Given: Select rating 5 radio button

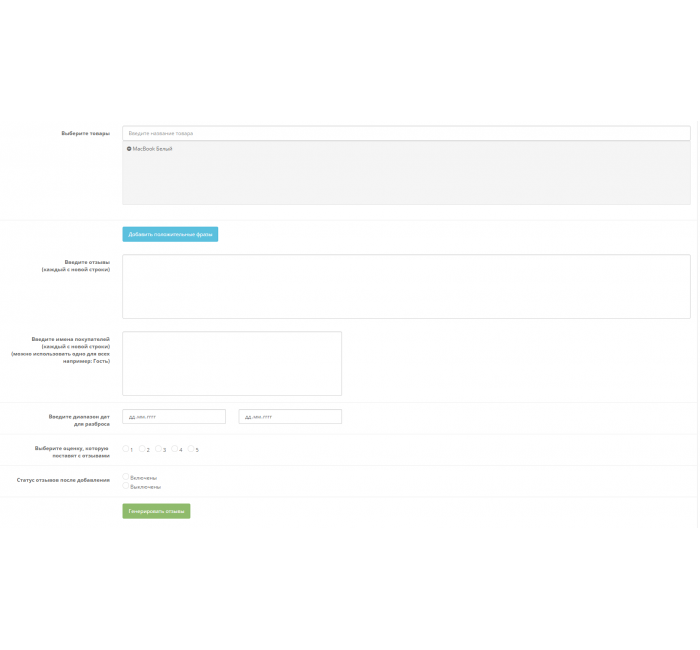Looking at the screenshot, I should pos(191,449).
